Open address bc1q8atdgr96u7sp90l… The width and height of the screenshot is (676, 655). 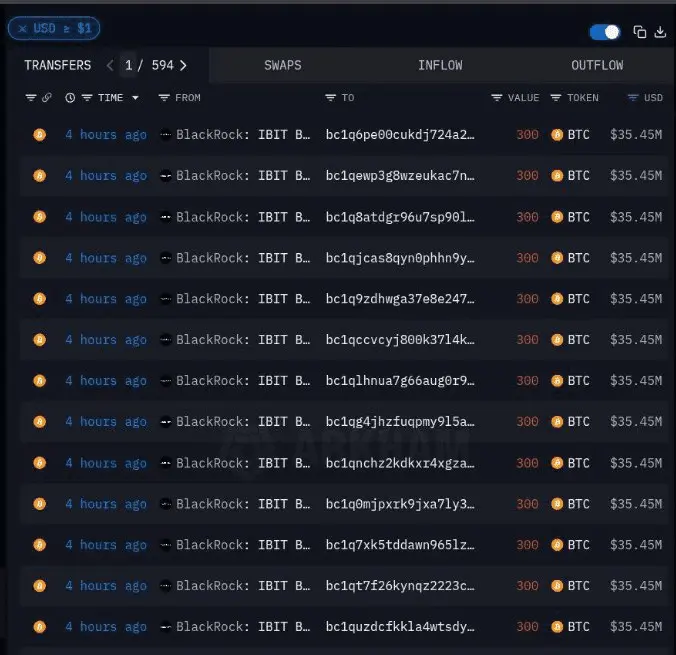tap(400, 217)
